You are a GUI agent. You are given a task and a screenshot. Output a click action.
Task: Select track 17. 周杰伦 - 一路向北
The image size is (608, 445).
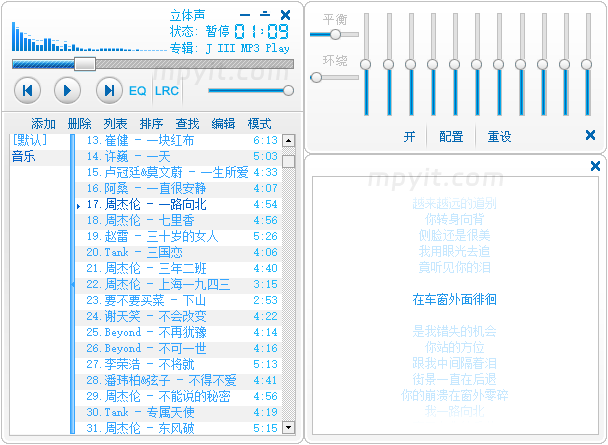(x=178, y=204)
